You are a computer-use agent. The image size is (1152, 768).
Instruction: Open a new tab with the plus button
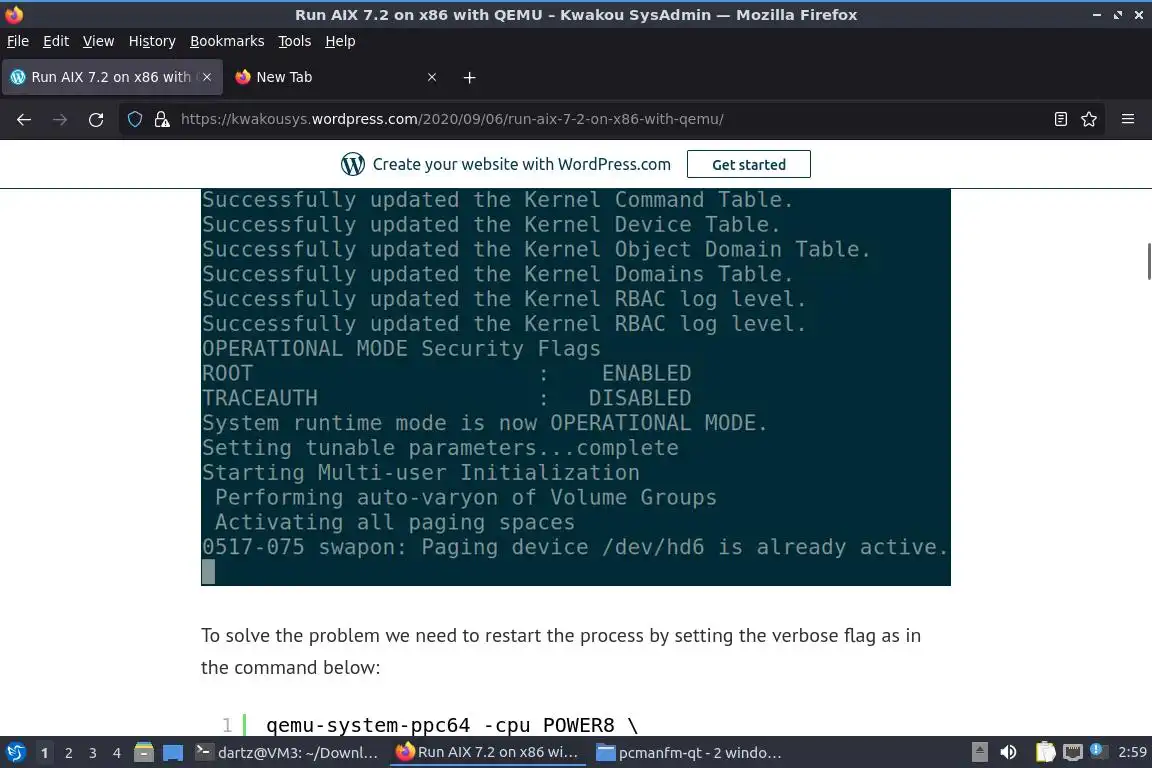click(469, 77)
